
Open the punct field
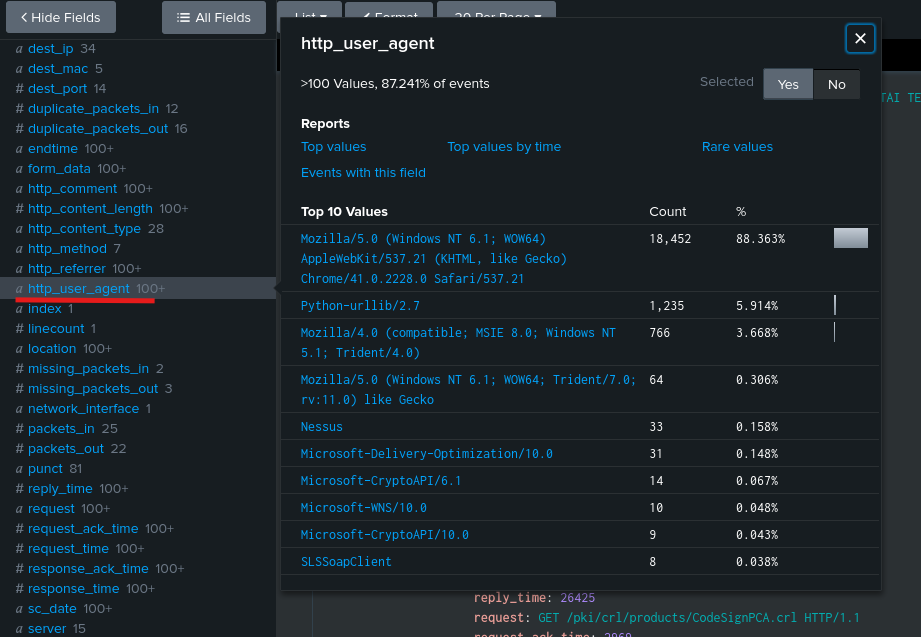click(x=45, y=468)
